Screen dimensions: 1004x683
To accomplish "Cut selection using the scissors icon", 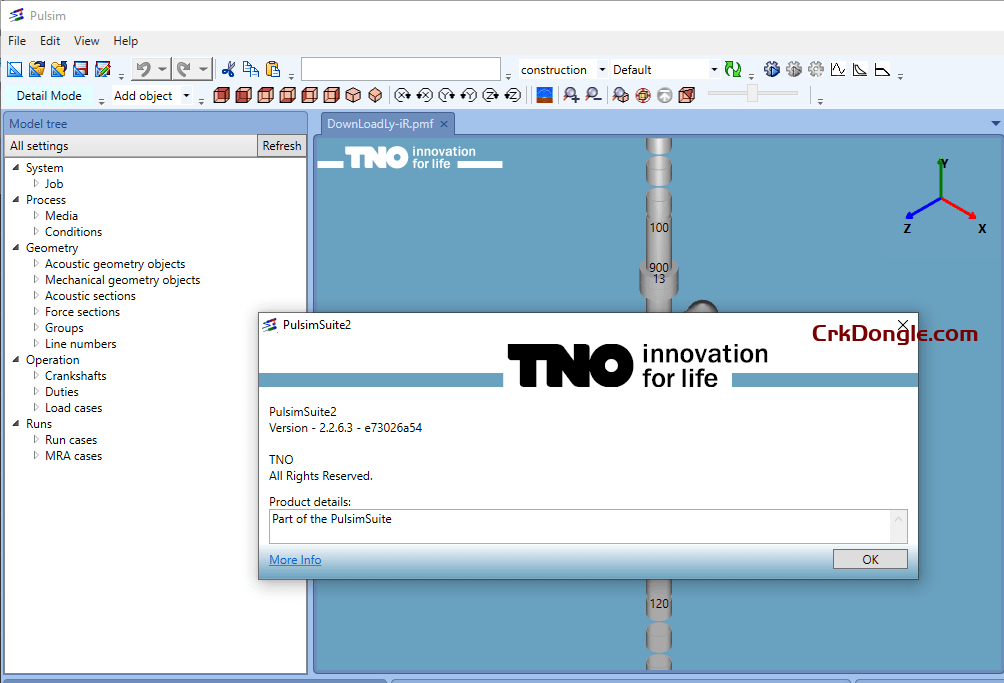I will 229,69.
